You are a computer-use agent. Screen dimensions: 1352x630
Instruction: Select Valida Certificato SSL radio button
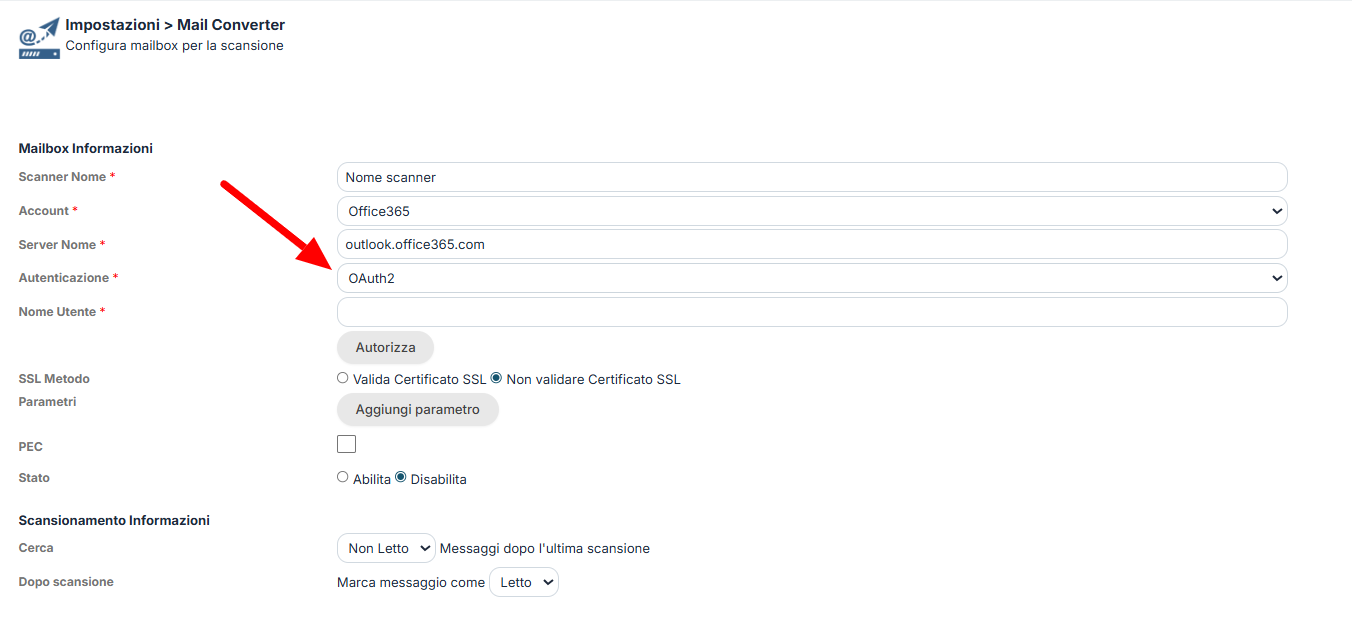(x=343, y=378)
